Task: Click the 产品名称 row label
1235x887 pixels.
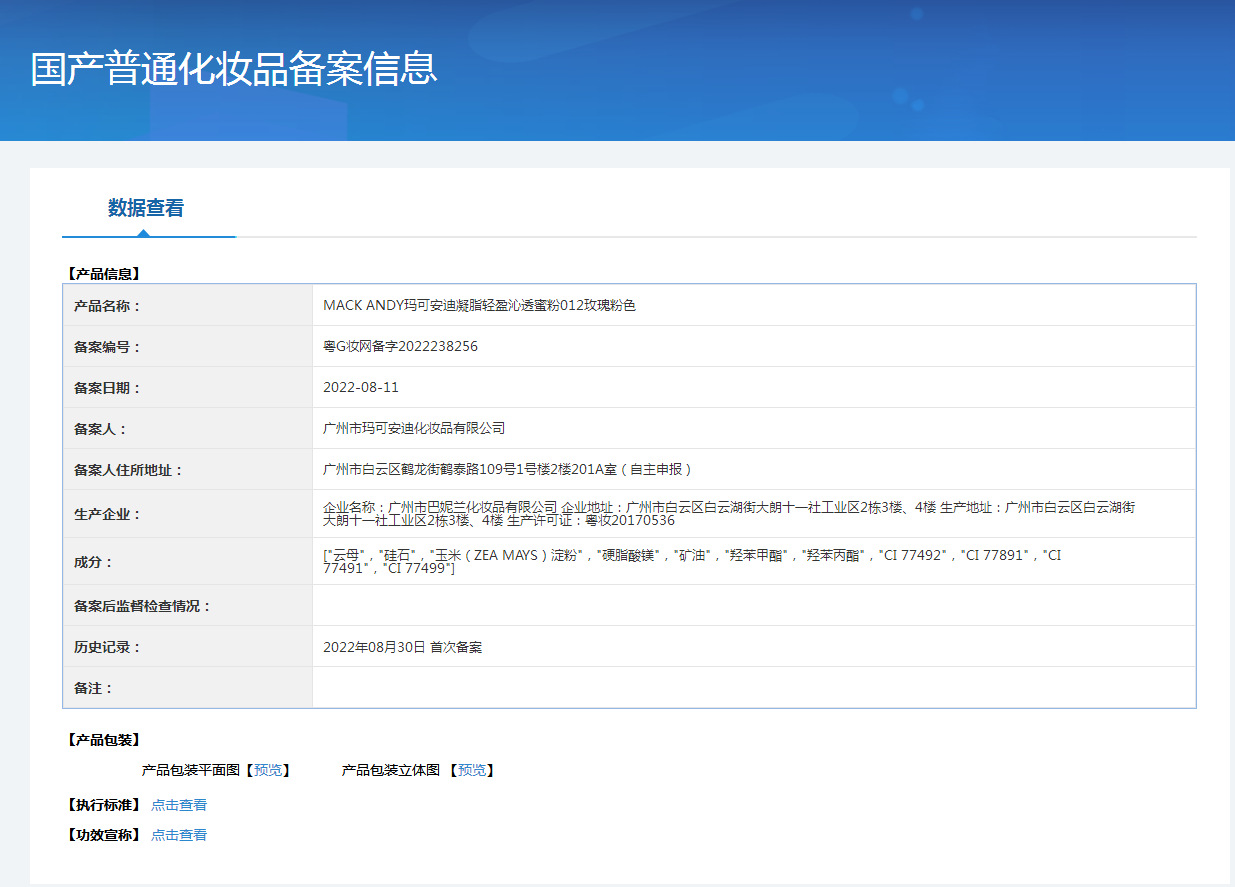Action: [108, 306]
